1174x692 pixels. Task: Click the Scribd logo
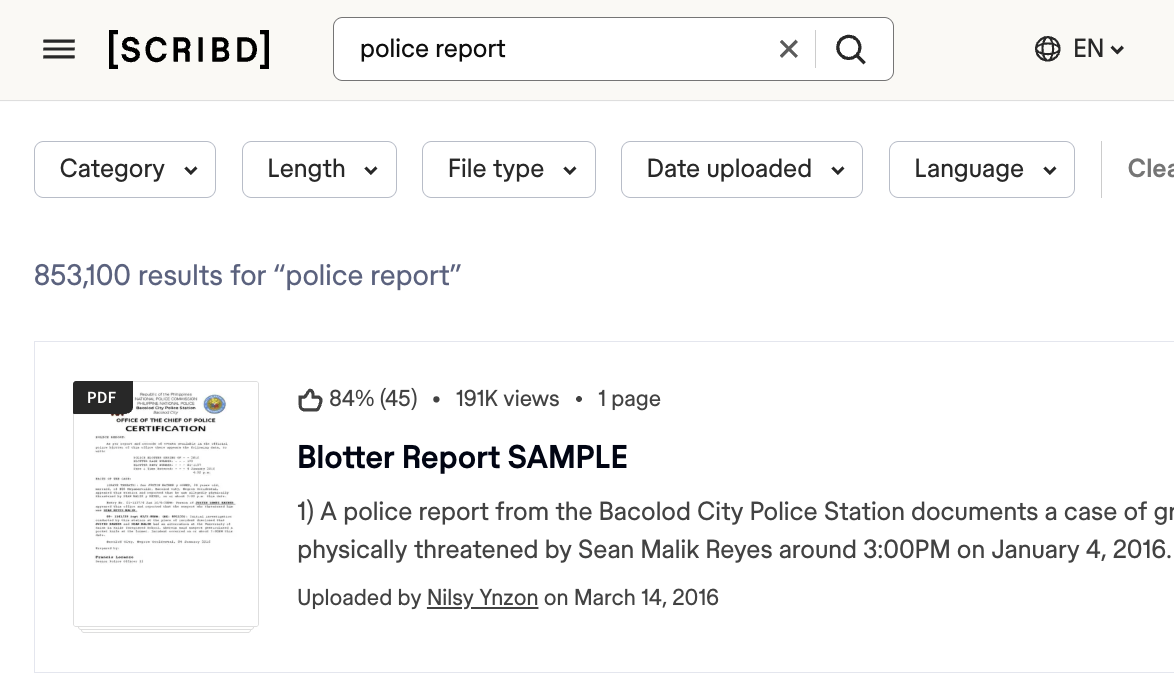(x=189, y=49)
